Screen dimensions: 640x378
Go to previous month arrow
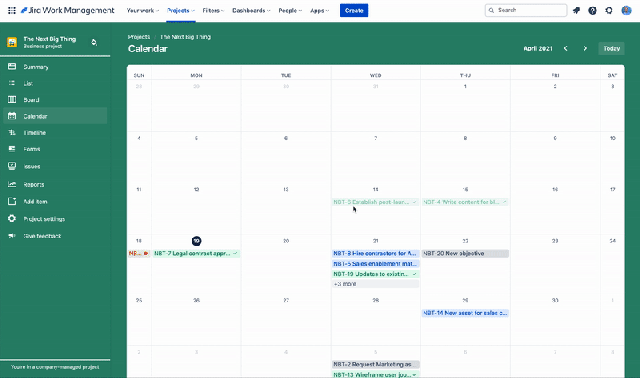(x=565, y=49)
